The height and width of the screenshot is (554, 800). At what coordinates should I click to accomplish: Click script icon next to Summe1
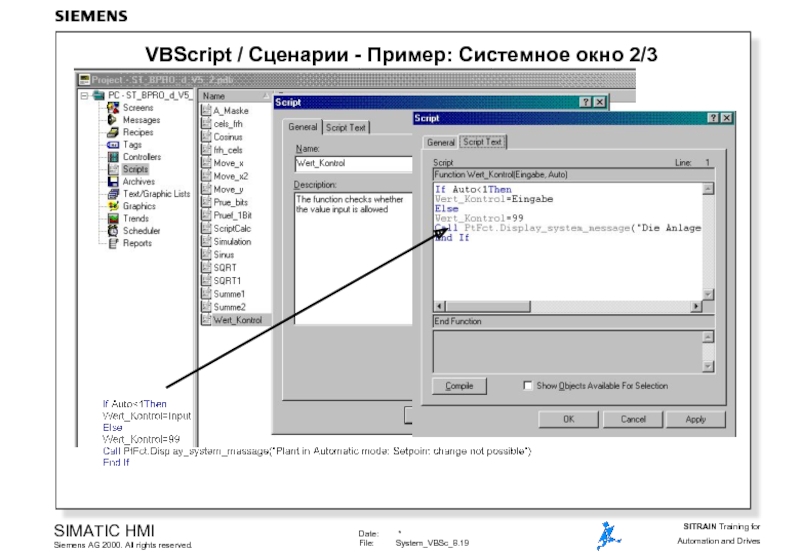coord(206,294)
